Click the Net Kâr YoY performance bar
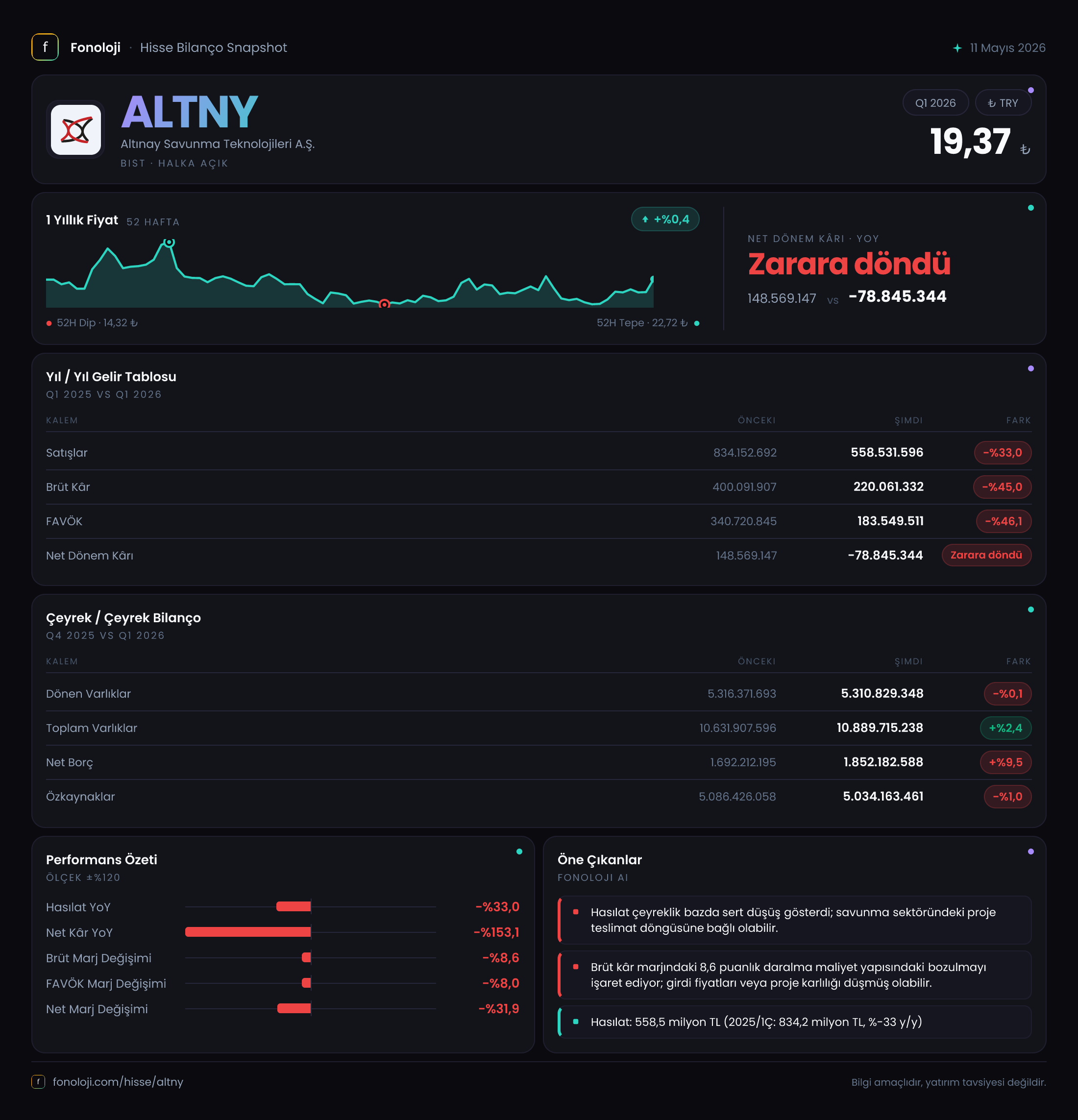1078x1120 pixels. (248, 932)
